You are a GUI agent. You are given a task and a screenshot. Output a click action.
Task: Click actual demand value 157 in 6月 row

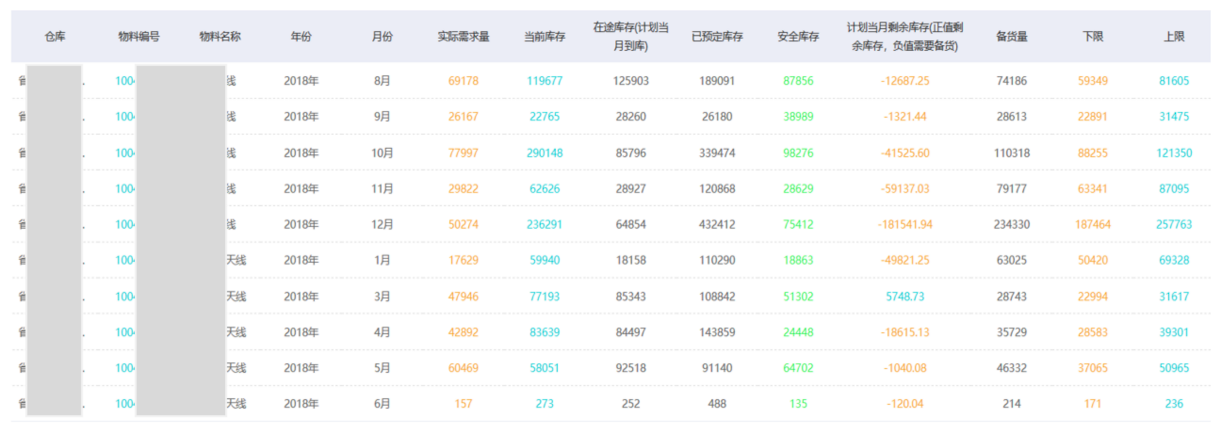point(463,404)
